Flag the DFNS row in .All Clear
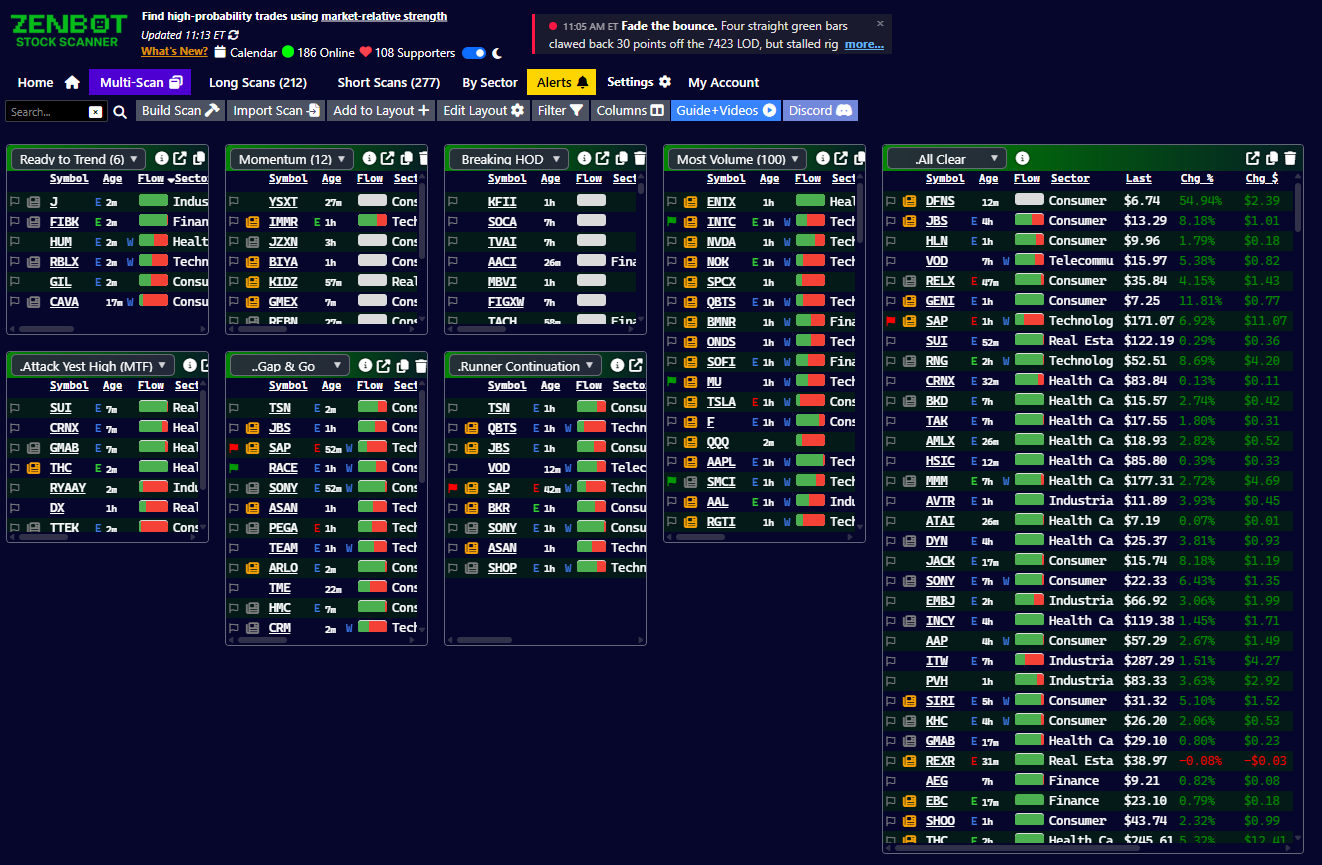This screenshot has width=1322, height=865. 891,201
